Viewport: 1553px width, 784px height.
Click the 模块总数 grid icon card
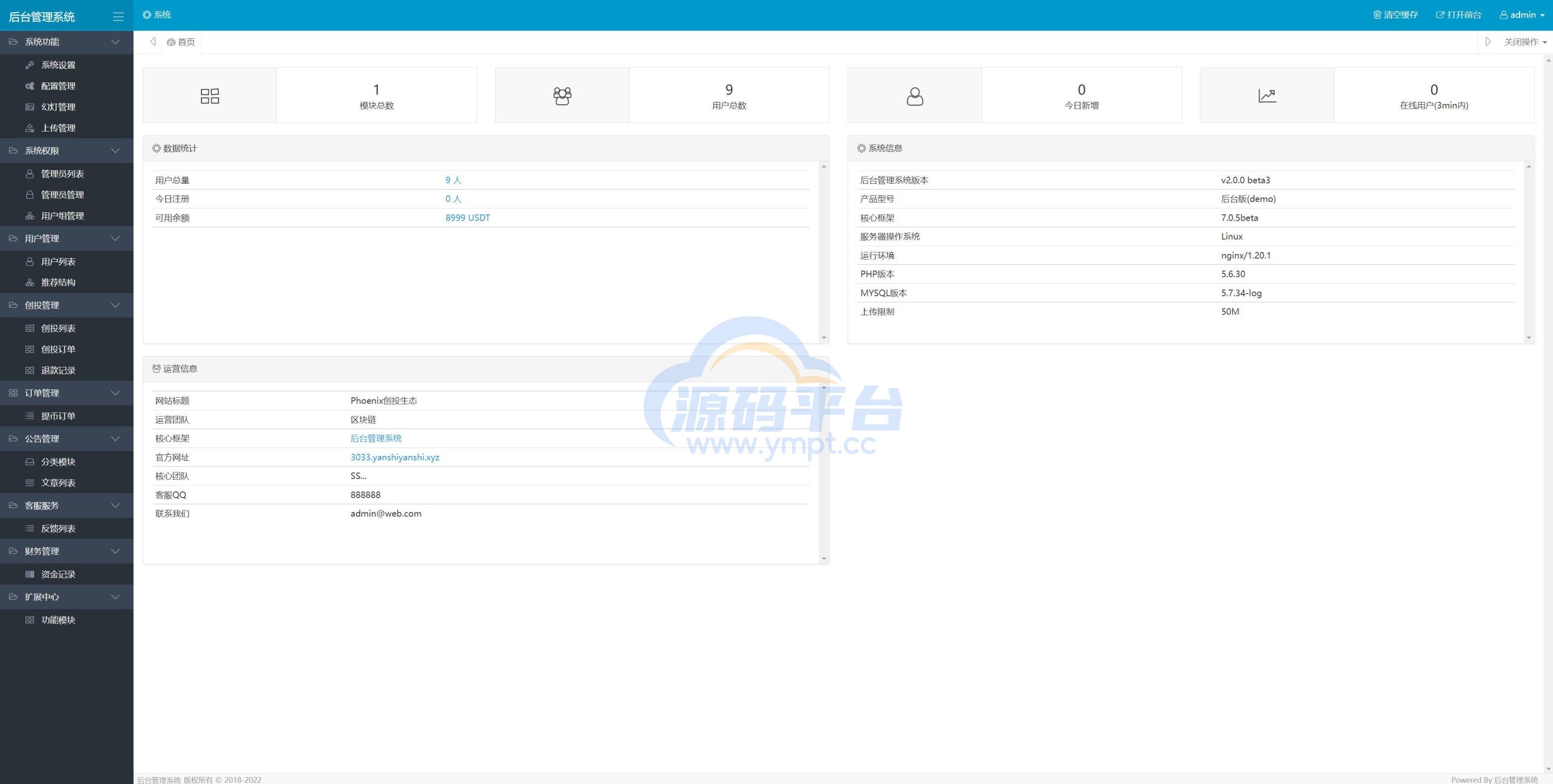(x=210, y=96)
